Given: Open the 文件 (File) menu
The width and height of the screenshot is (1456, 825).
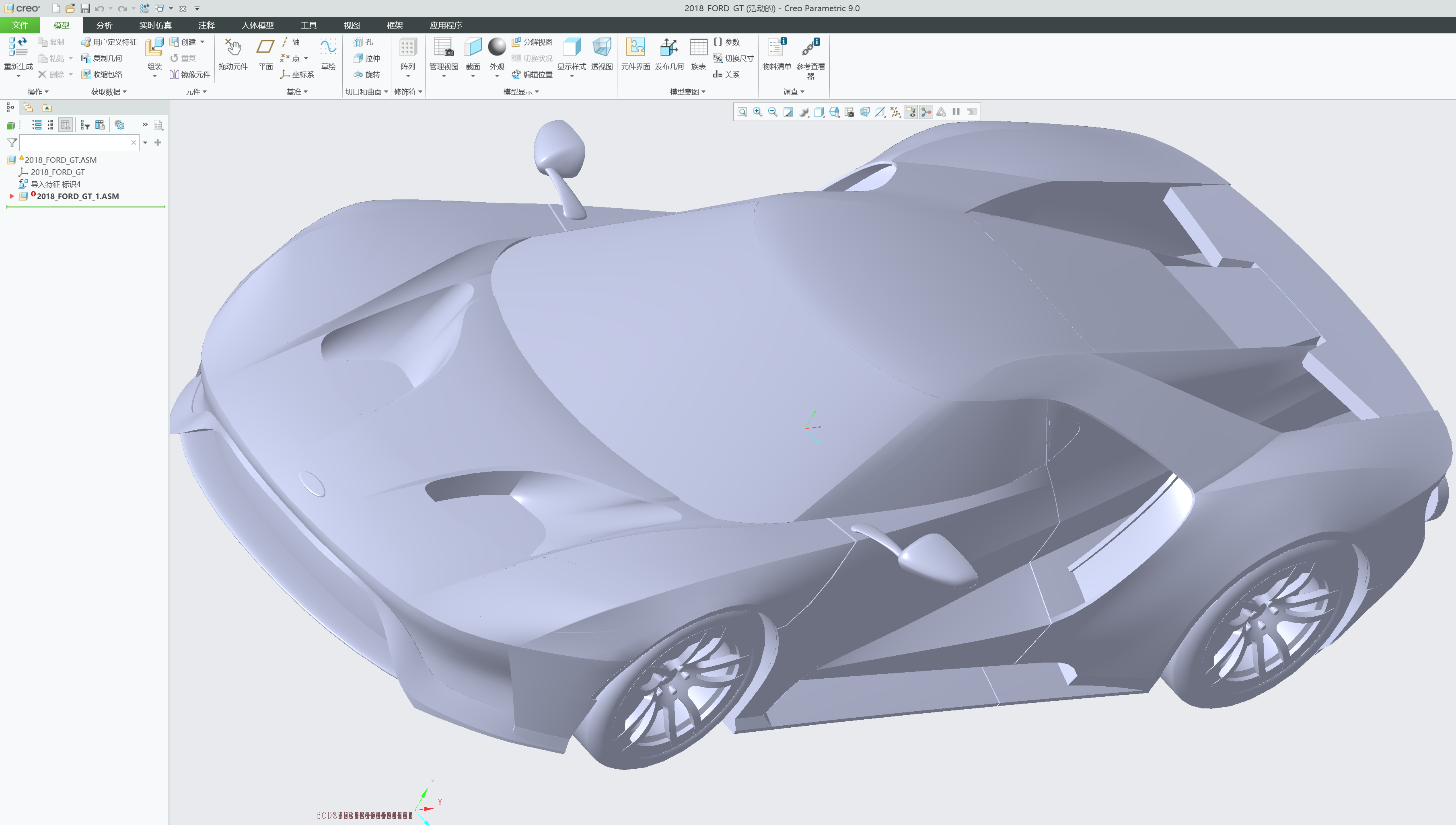Looking at the screenshot, I should click(20, 25).
